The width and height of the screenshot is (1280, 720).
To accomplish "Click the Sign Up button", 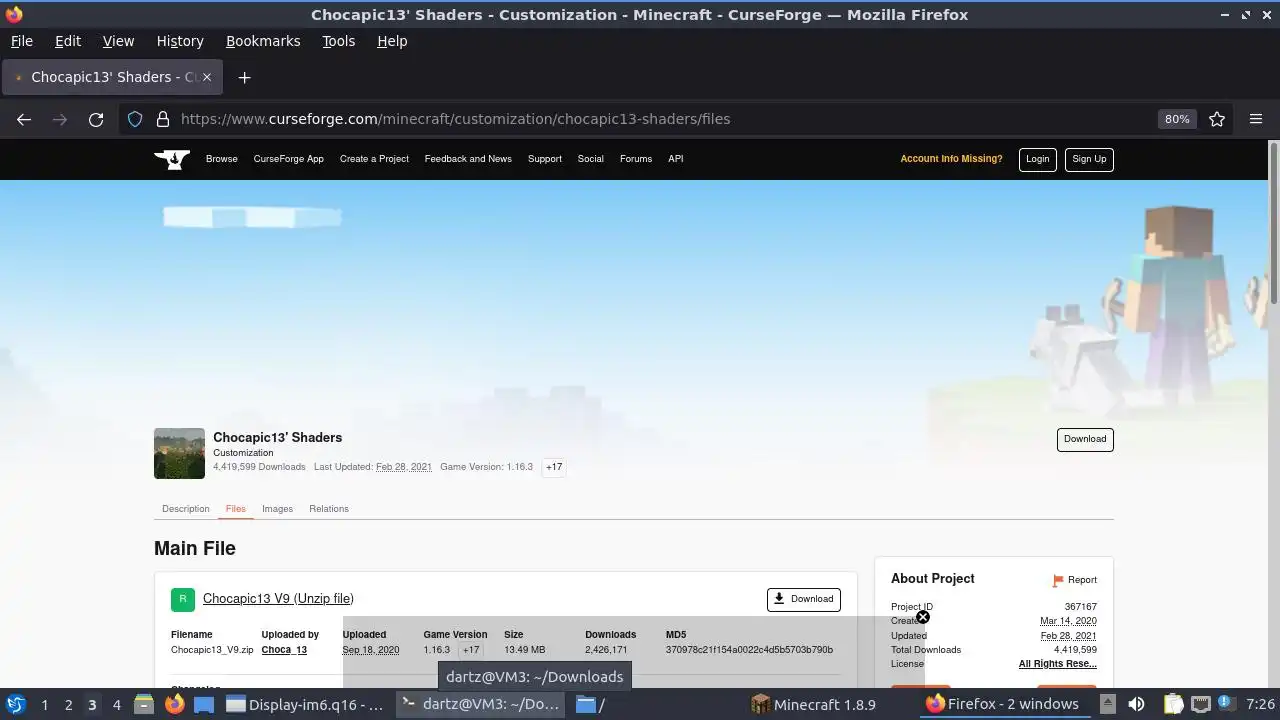I will pos(1089,159).
